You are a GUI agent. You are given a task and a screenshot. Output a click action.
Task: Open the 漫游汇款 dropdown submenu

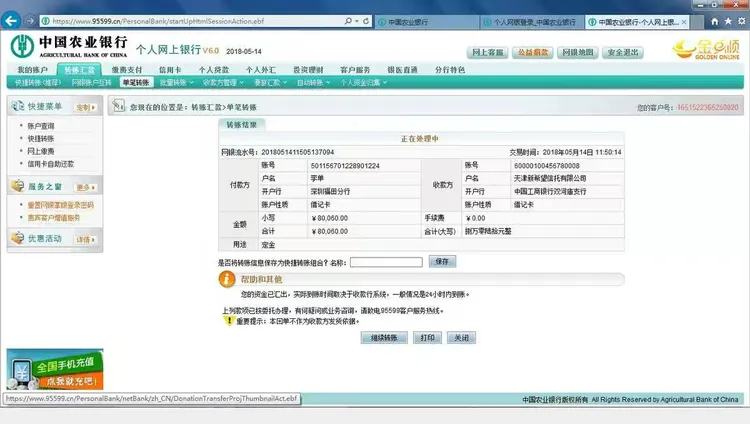coord(270,83)
